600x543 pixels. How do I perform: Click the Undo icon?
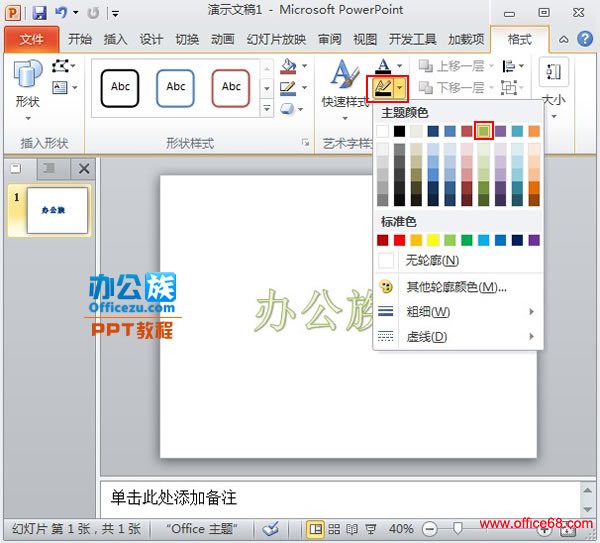coord(61,13)
